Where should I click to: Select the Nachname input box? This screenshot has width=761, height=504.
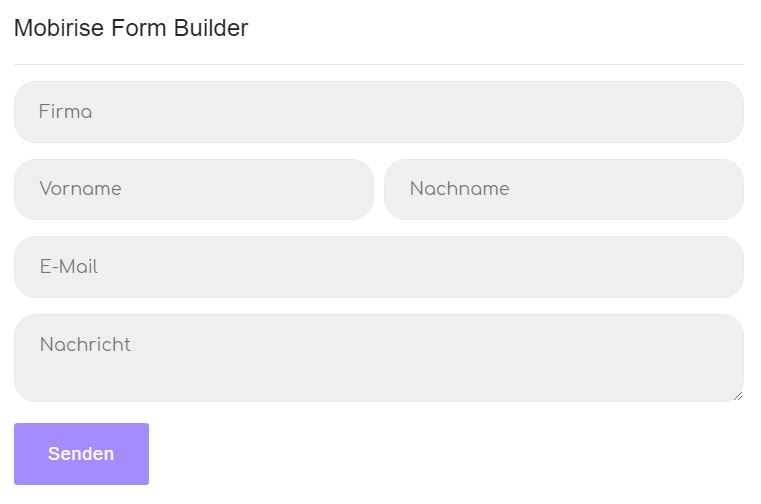(563, 189)
